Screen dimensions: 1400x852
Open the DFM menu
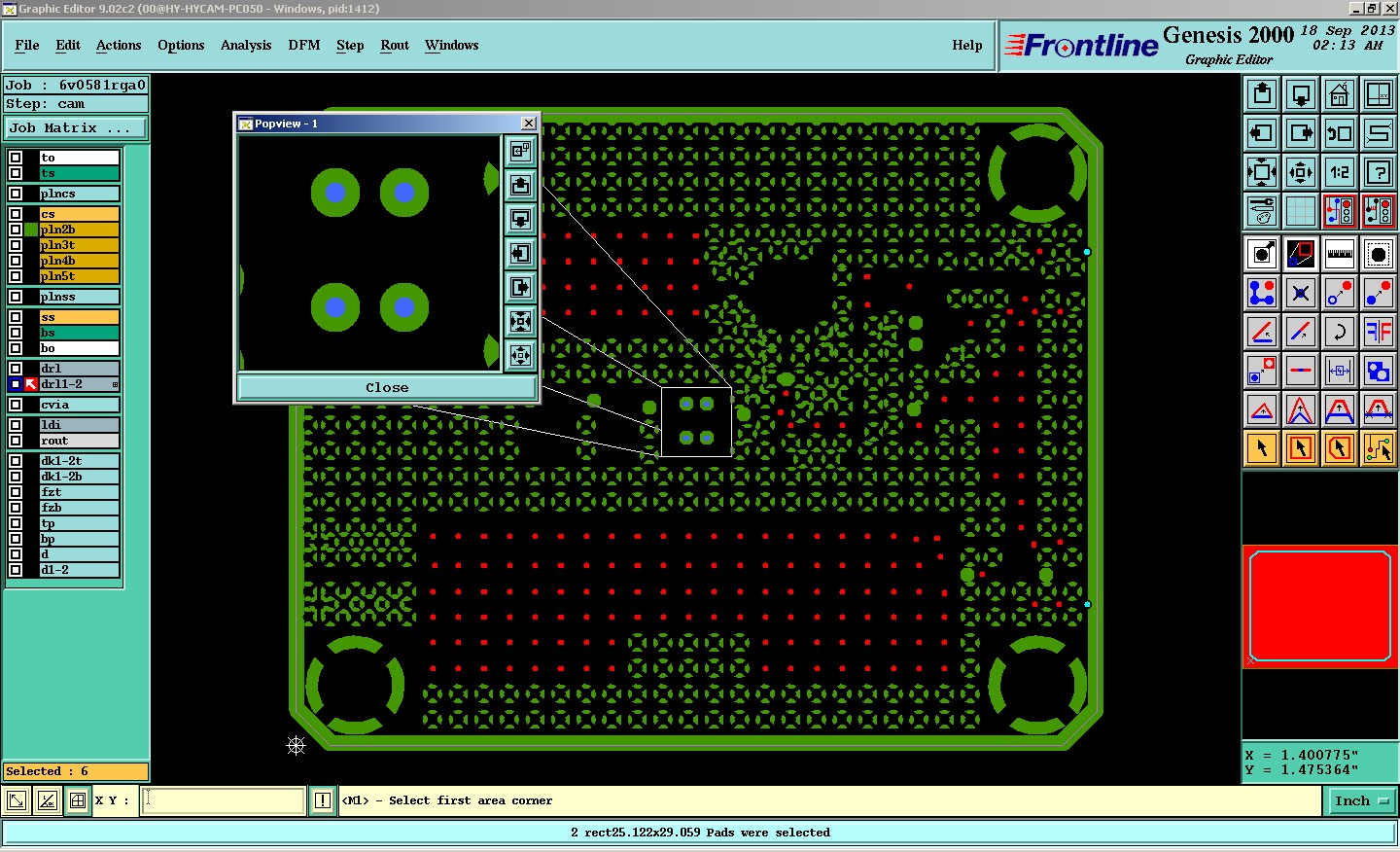coord(304,45)
